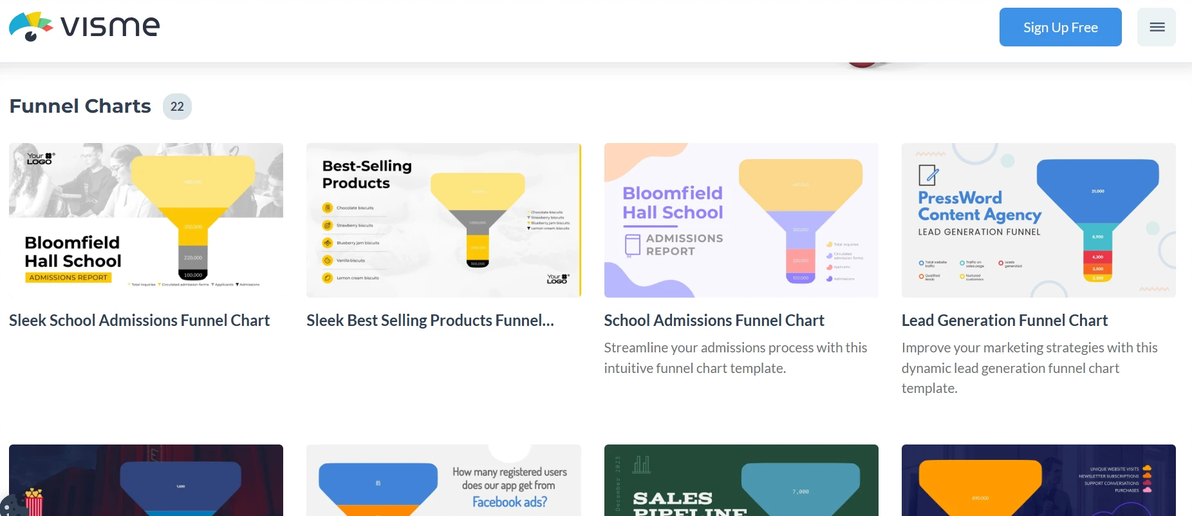Open the popcorn cinema funnel thumbnail
The width and height of the screenshot is (1192, 516).
[x=146, y=480]
